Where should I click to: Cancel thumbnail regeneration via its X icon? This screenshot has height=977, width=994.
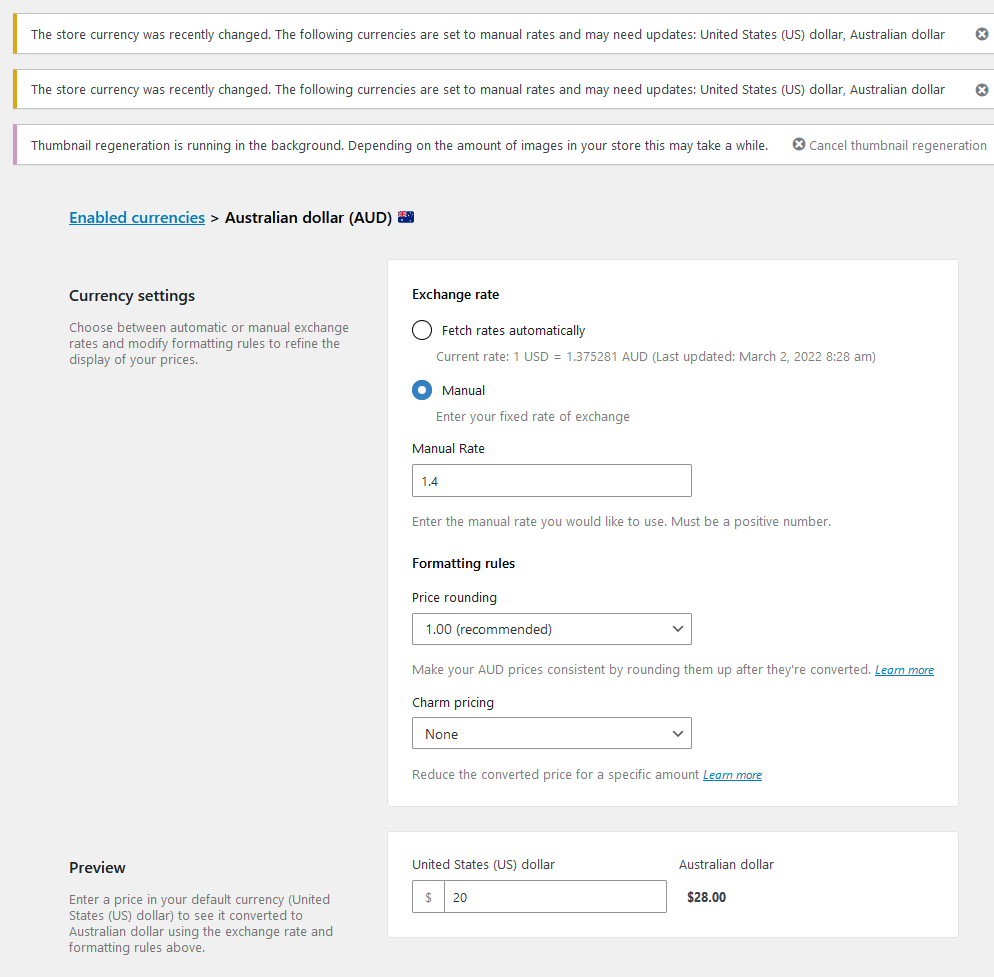799,145
